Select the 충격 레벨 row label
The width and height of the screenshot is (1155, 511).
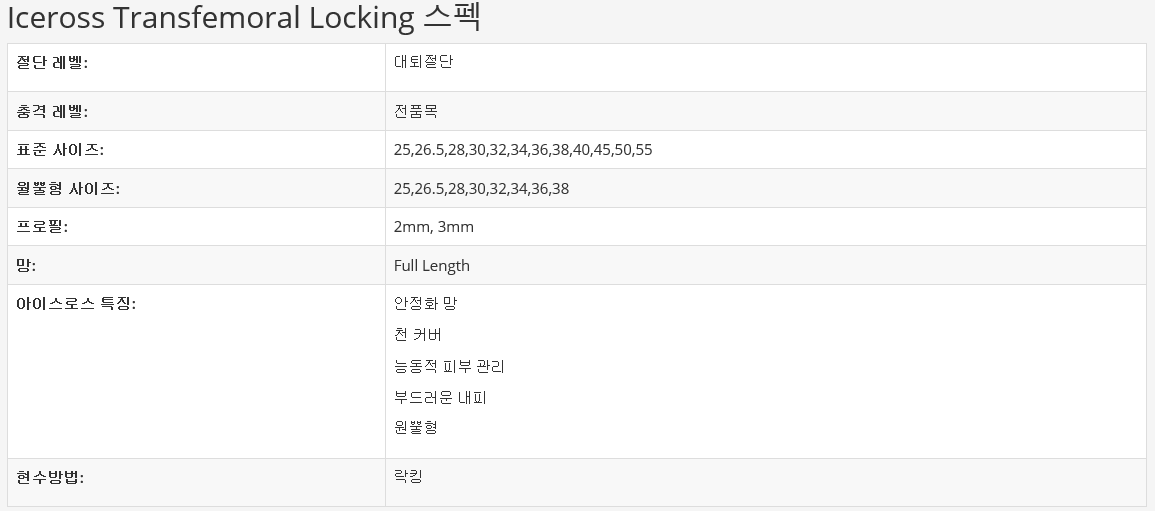pos(52,112)
